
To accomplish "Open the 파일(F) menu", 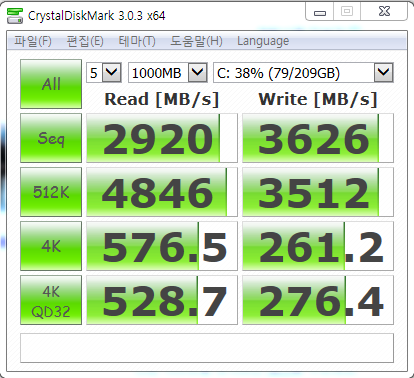I will point(33,41).
